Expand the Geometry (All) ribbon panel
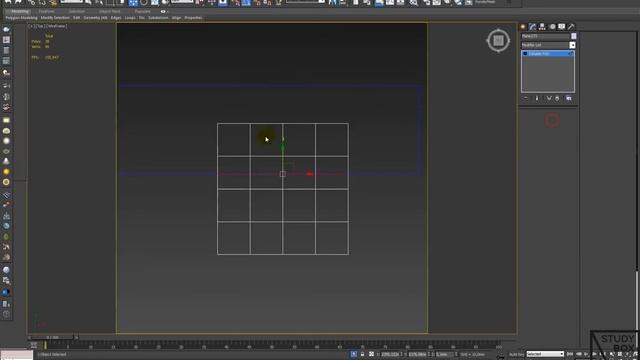Screen dimensions: 640x360 click(x=96, y=18)
